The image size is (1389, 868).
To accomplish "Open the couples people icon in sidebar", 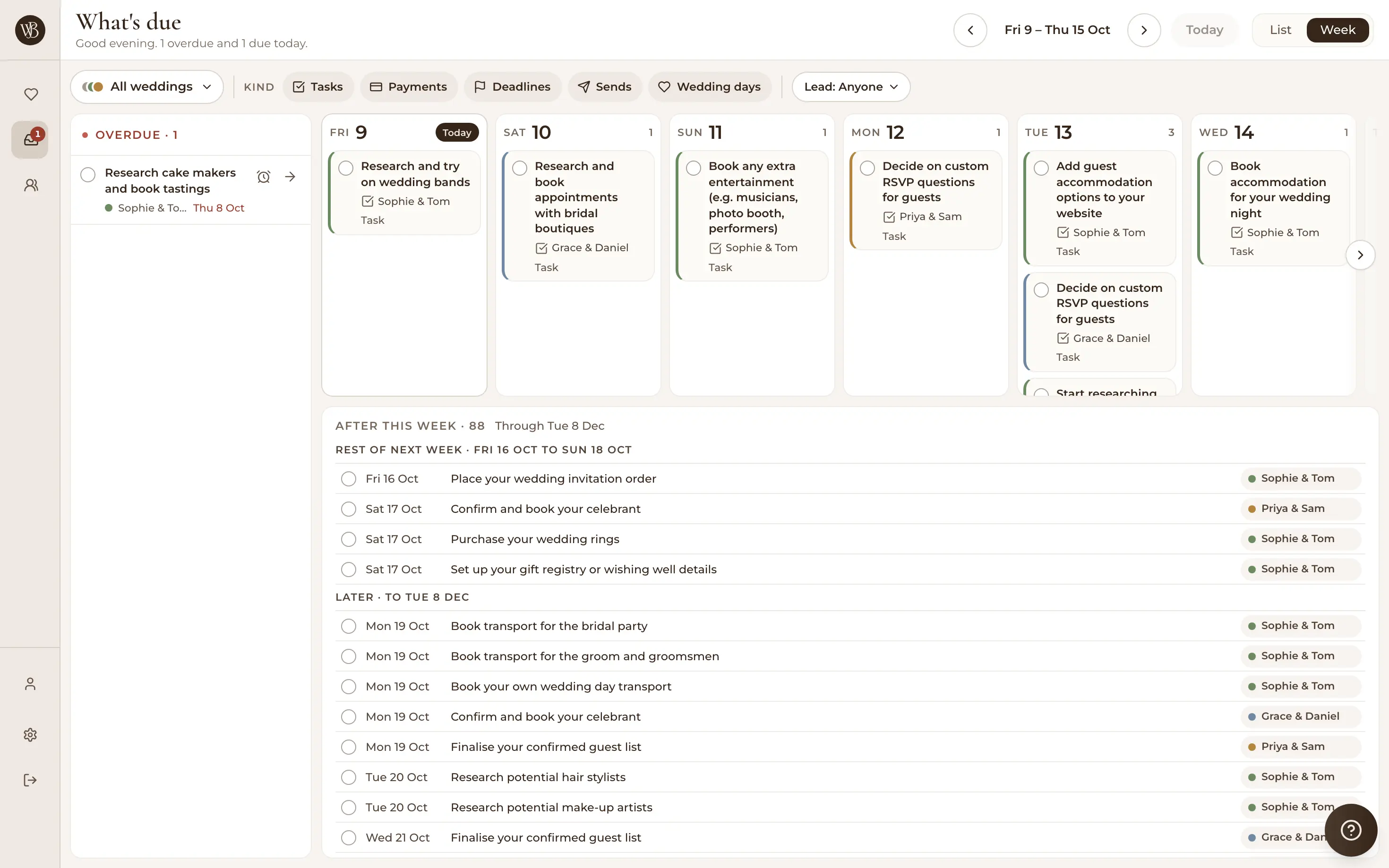I will (x=30, y=185).
